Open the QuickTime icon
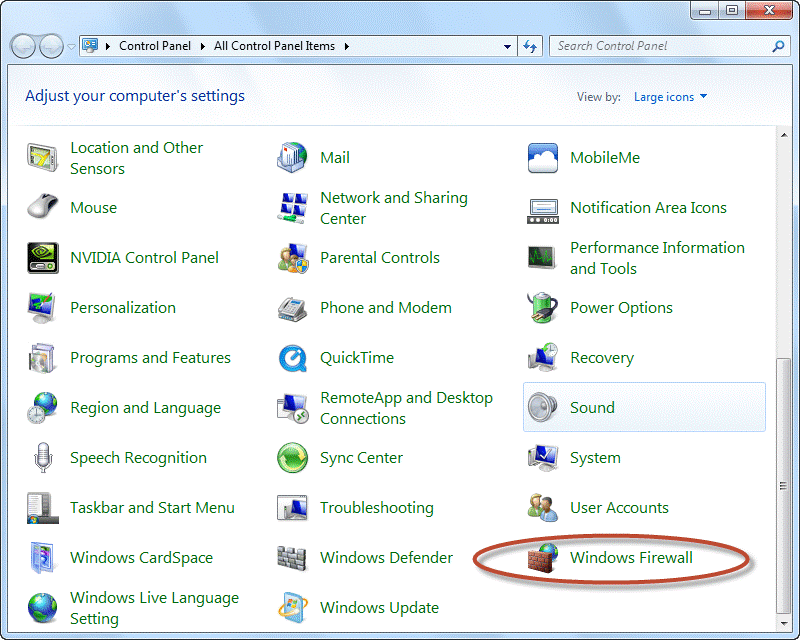Screen dimensions: 800x640 pyautogui.click(x=292, y=358)
